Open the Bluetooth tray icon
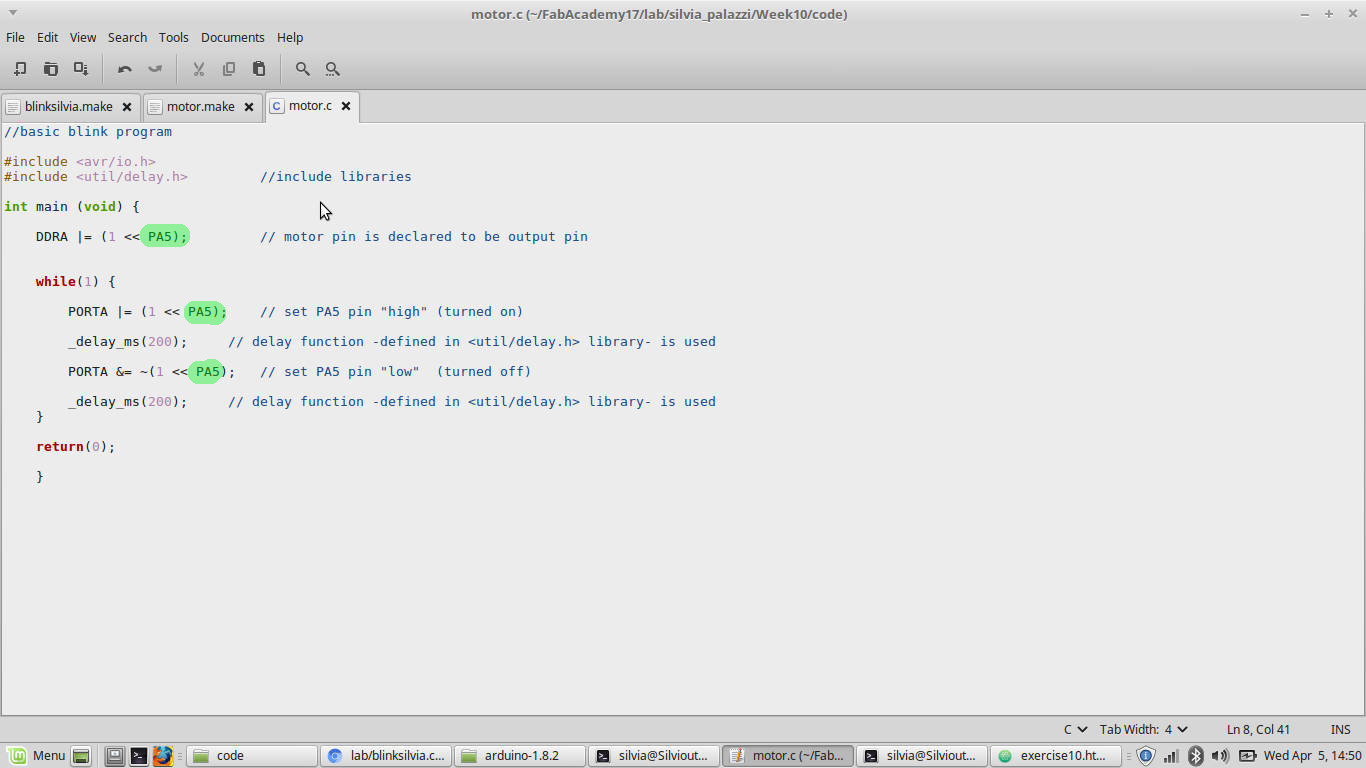Screen dimensions: 1366x768 coord(1195,756)
